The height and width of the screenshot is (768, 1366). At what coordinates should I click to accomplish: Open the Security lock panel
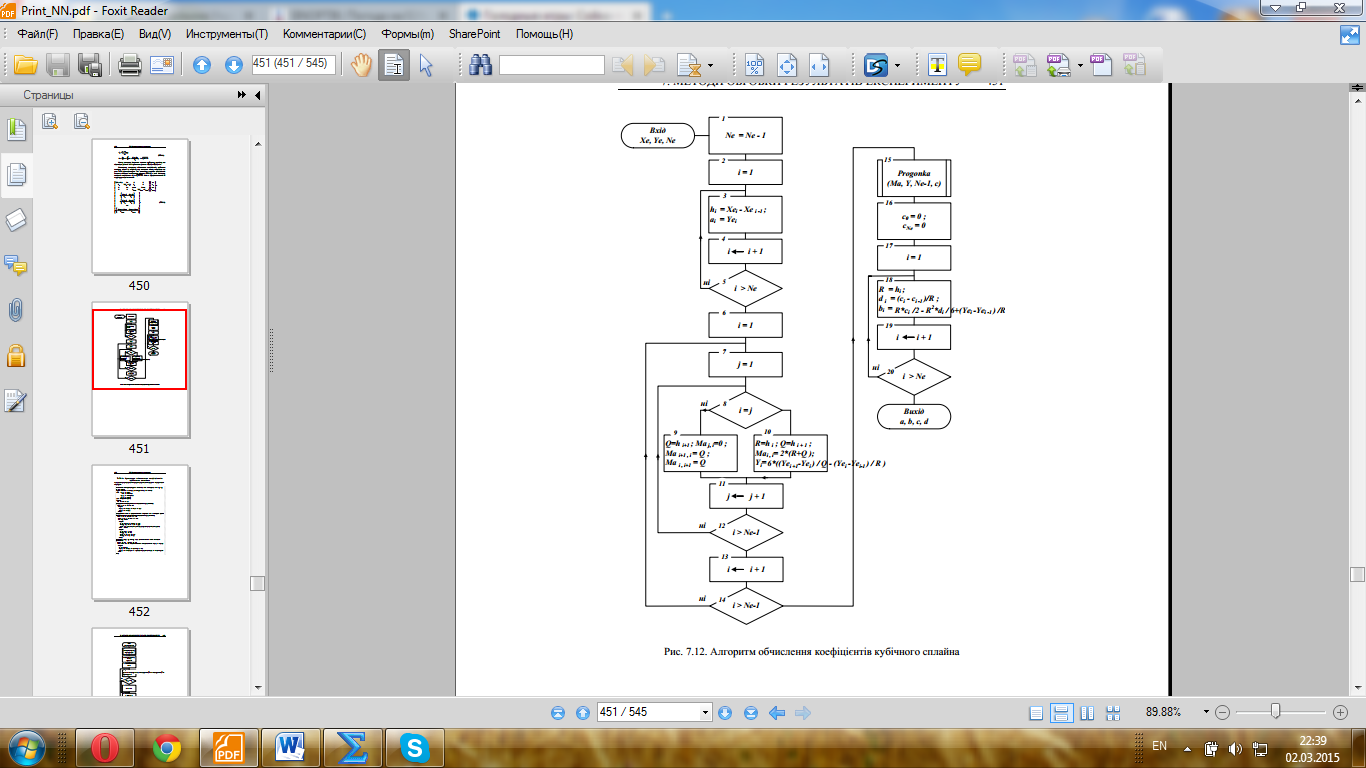tap(16, 355)
